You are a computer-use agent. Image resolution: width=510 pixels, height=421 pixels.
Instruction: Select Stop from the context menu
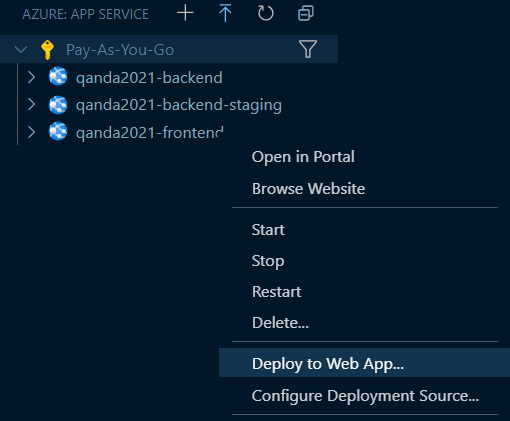pyautogui.click(x=268, y=261)
